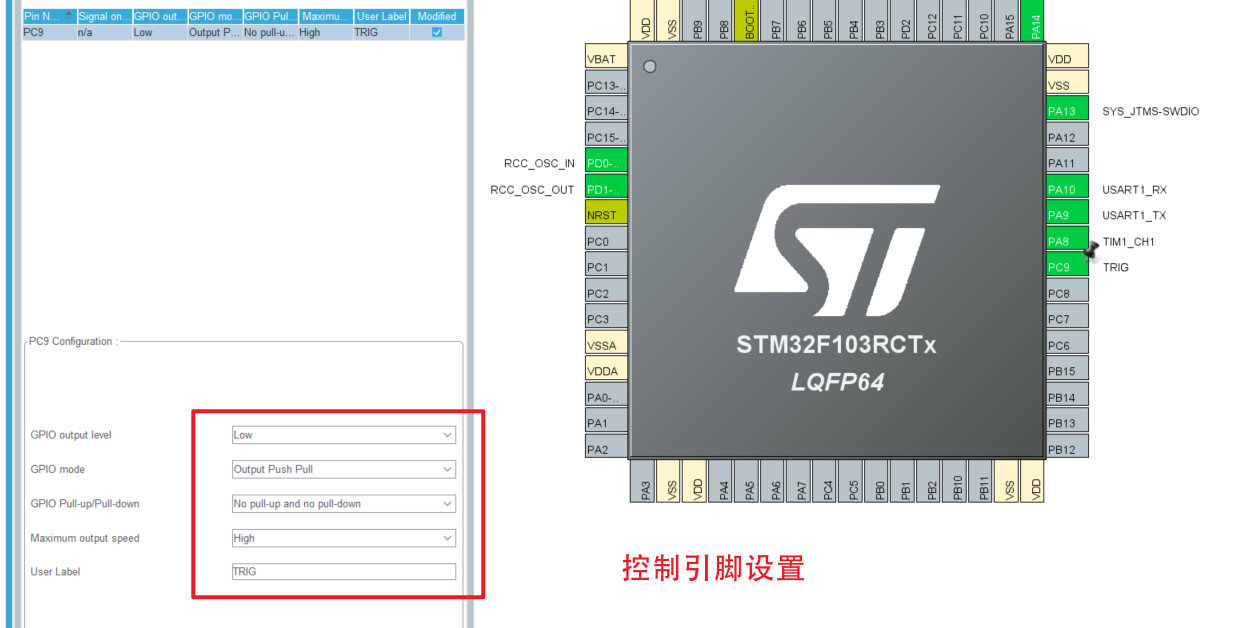Viewport: 1238px width, 628px height.
Task: Click the Modified column header
Action: [x=437, y=16]
